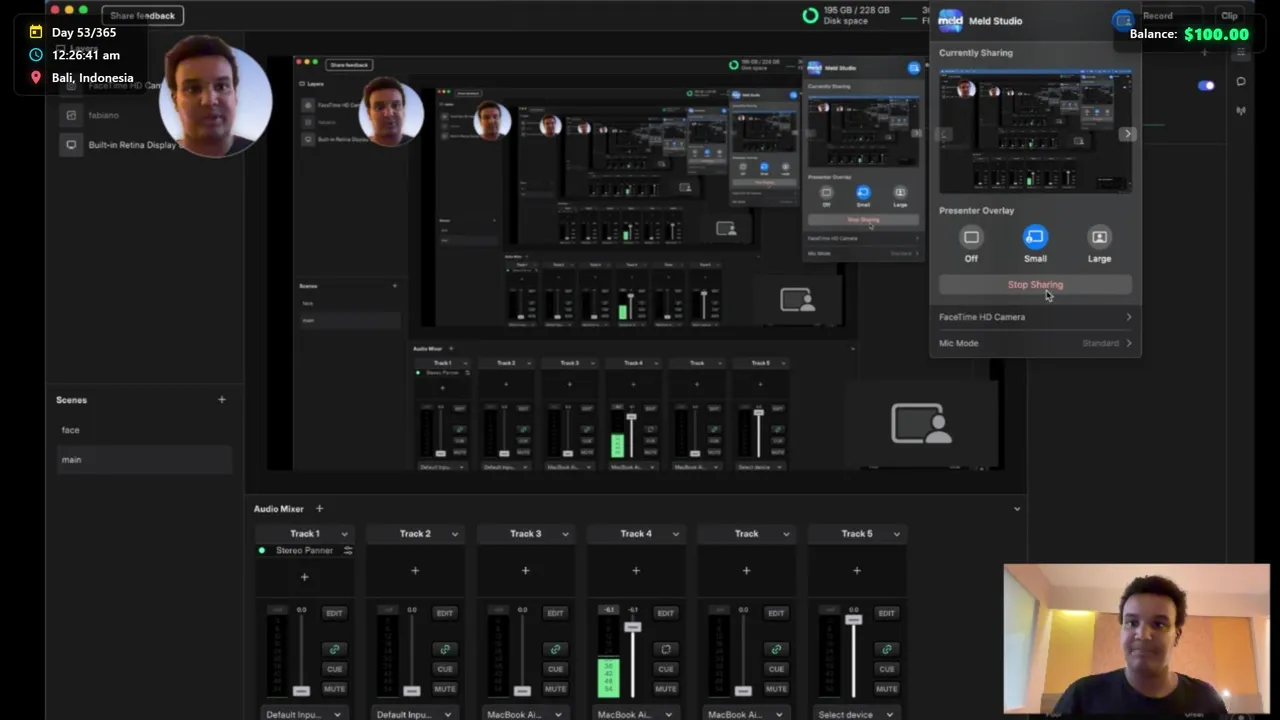
Task: Click Track 4 volume fader handle
Action: [632, 627]
